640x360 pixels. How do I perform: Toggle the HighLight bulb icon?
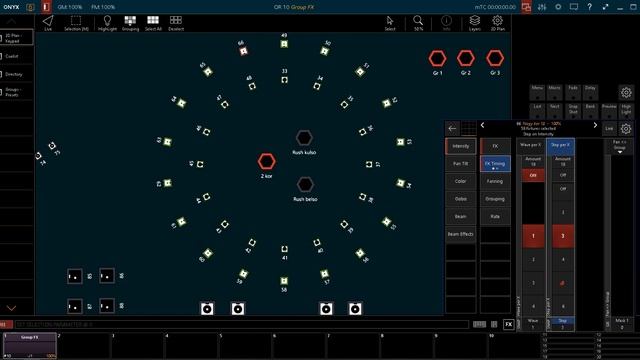point(107,23)
